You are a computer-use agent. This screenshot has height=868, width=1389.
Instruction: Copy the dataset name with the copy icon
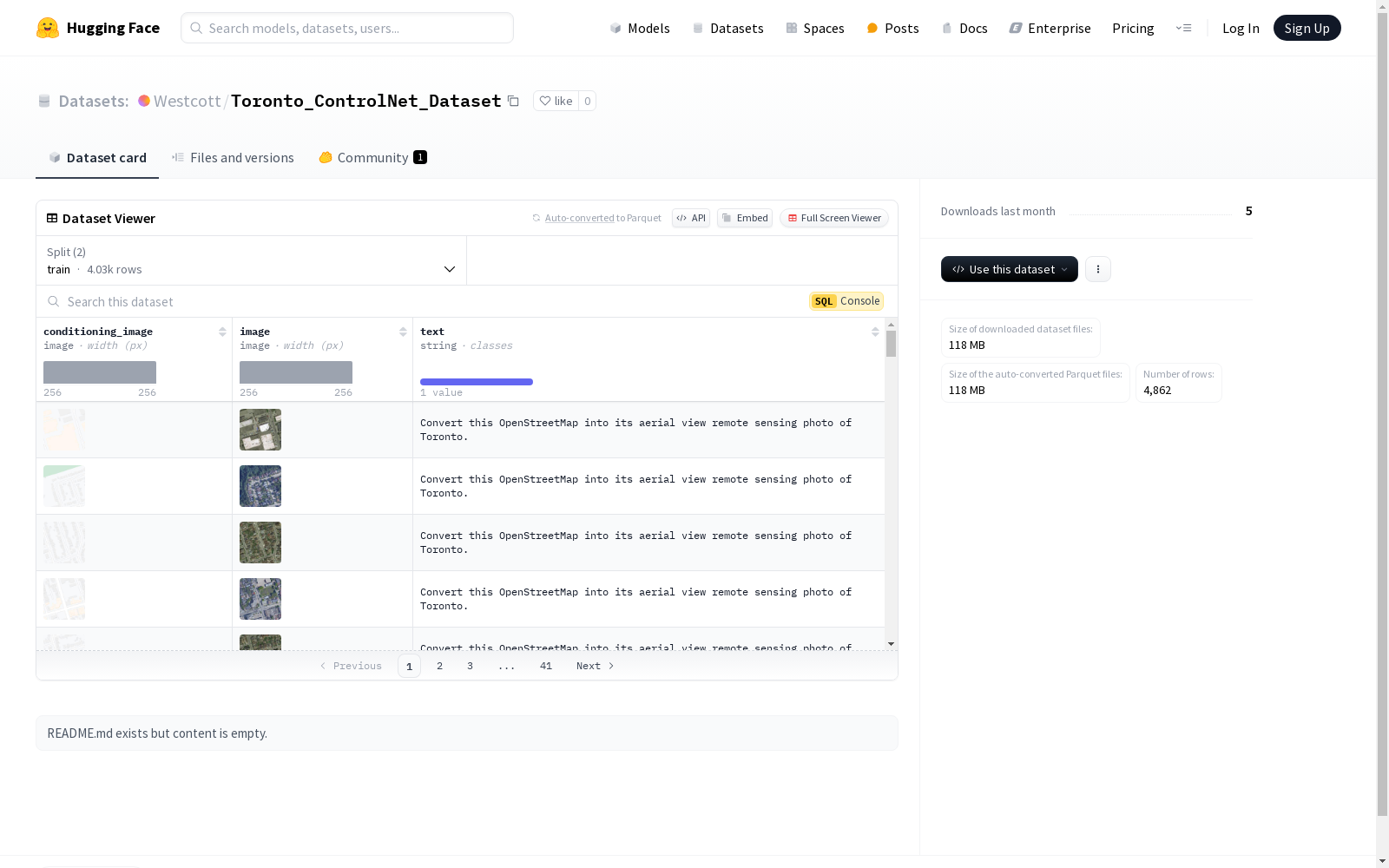(x=513, y=101)
